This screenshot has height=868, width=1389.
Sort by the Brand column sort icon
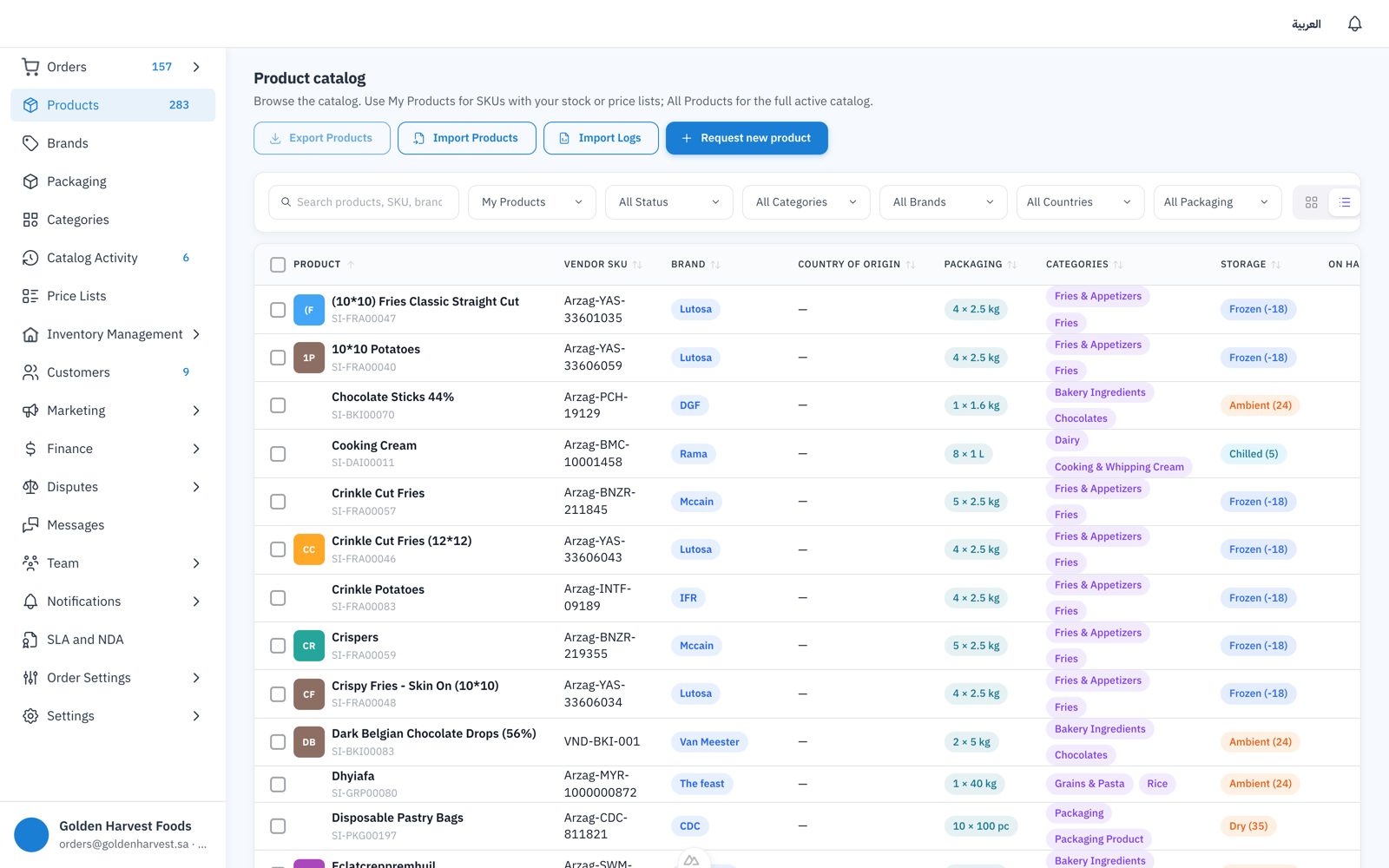715,265
